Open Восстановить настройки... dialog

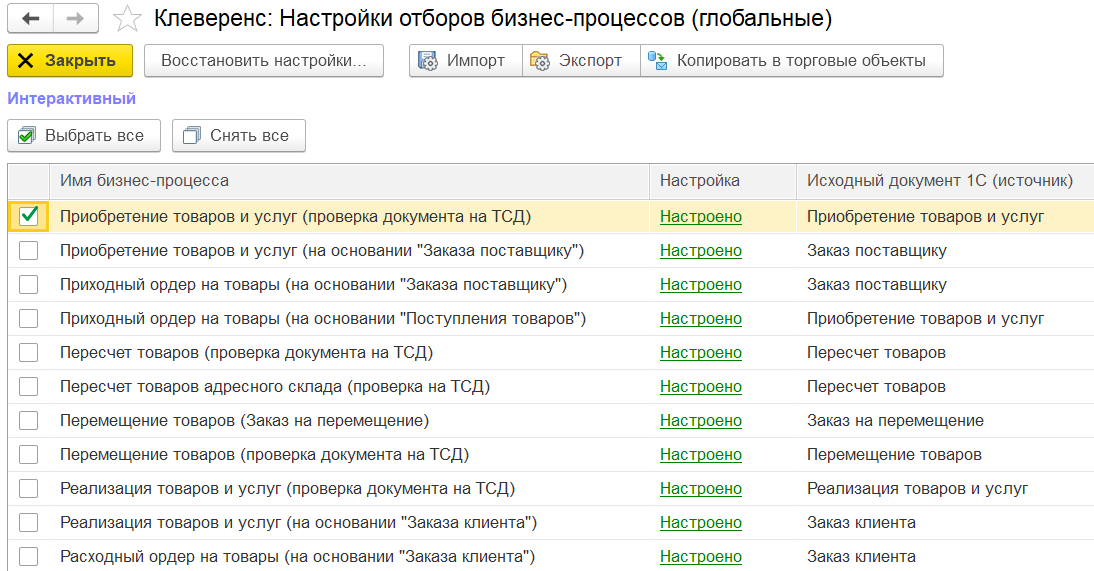pyautogui.click(x=264, y=61)
